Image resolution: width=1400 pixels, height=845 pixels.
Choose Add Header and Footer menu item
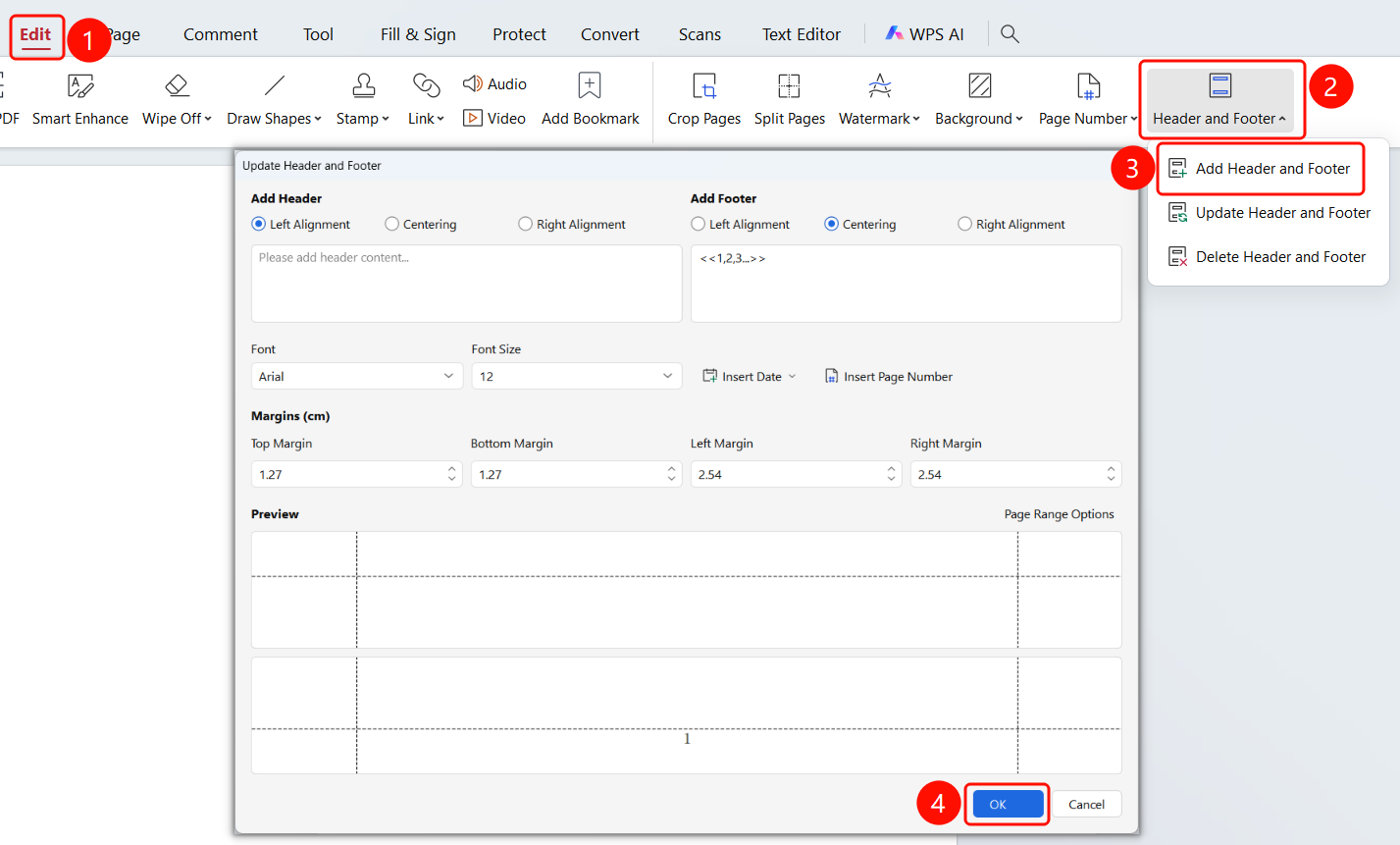[x=1261, y=169]
